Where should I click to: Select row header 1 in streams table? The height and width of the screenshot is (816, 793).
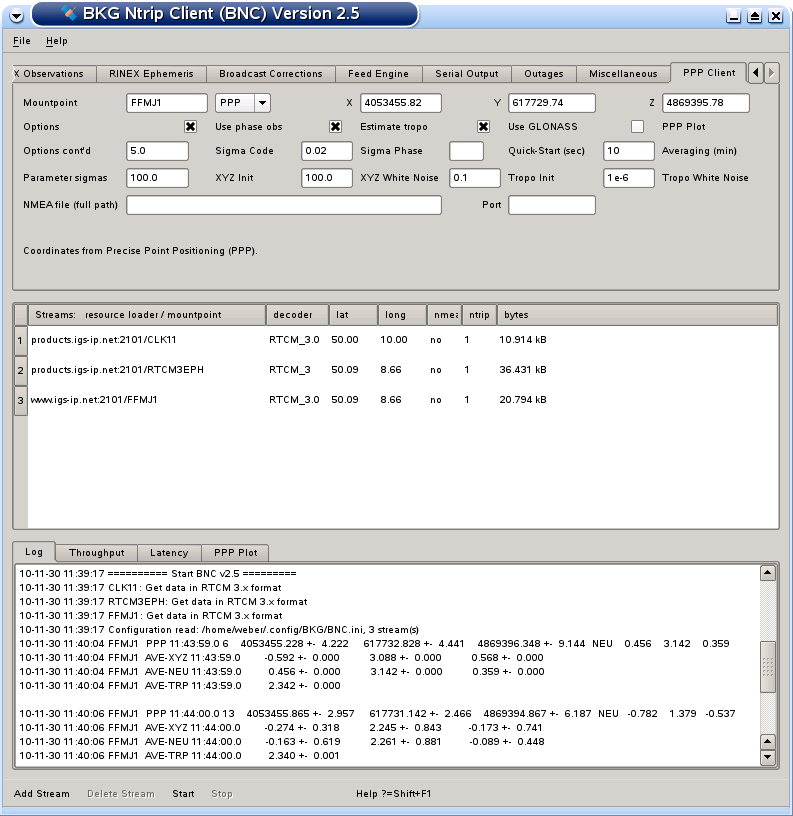point(19,340)
